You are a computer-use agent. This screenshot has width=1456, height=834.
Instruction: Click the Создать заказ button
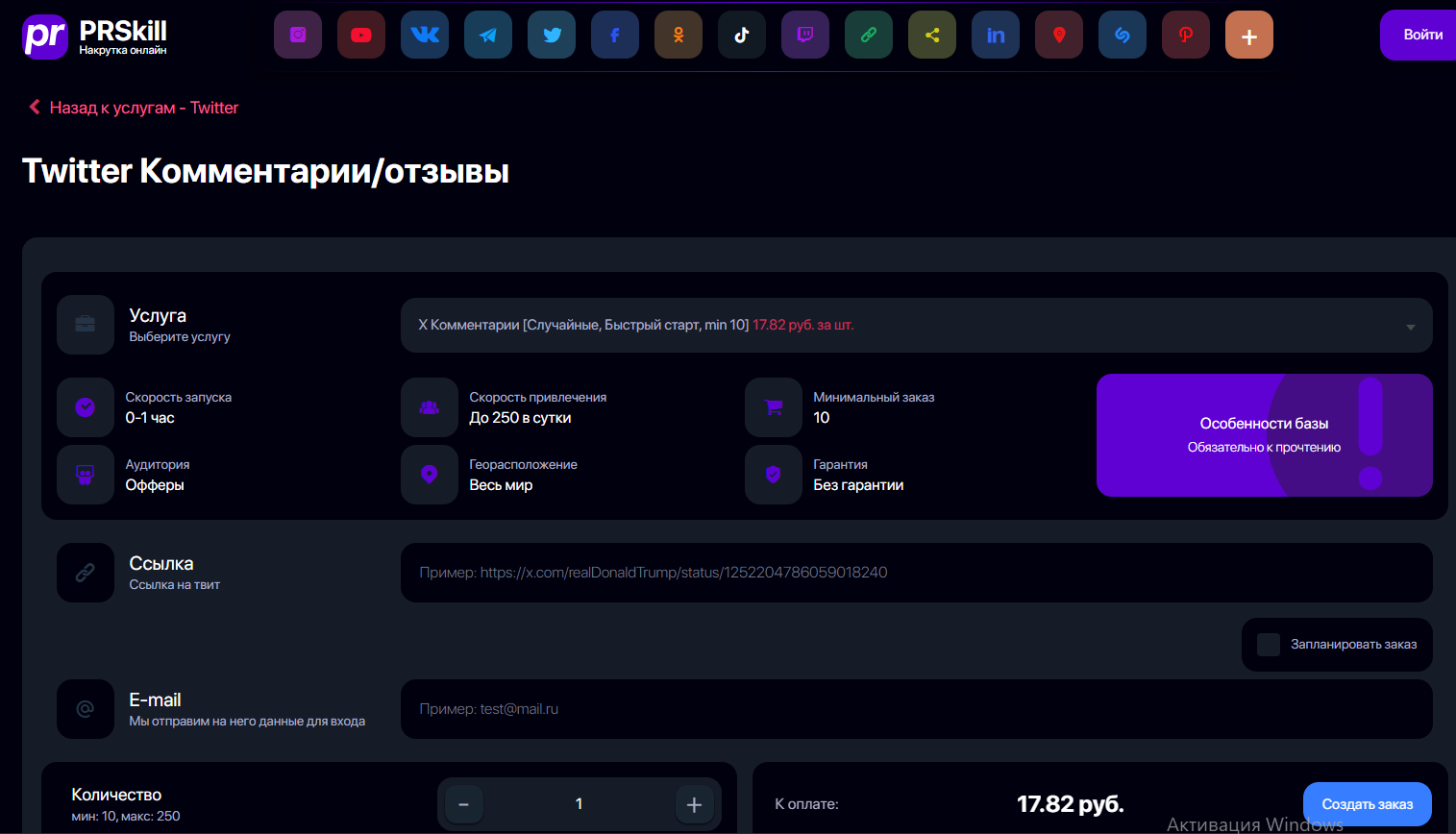pyautogui.click(x=1368, y=804)
